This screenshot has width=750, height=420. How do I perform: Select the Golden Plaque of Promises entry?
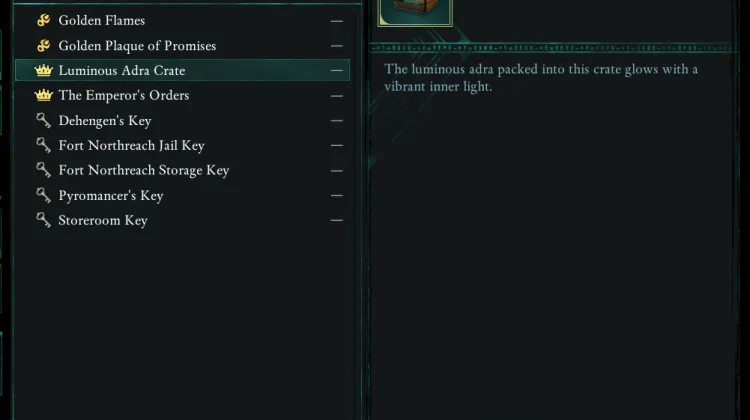tap(137, 45)
